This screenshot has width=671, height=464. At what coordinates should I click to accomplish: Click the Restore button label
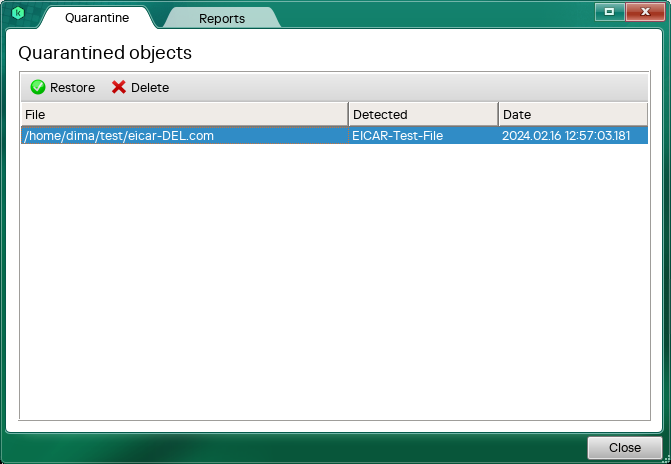click(72, 88)
